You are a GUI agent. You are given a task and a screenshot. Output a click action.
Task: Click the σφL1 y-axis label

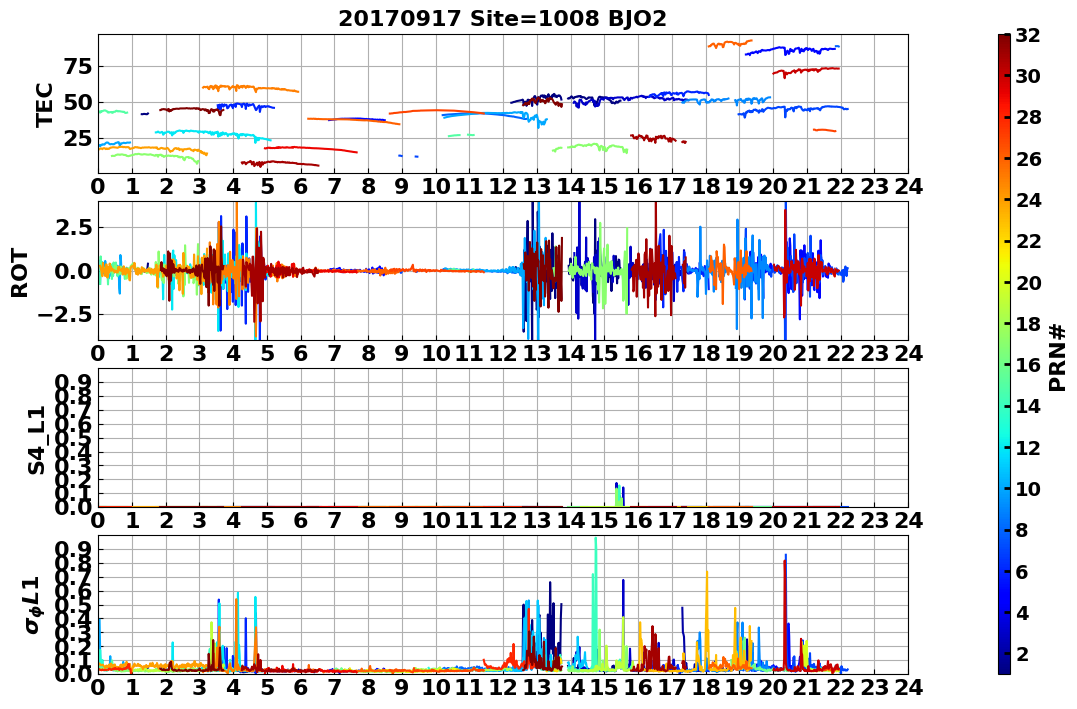click(x=34, y=605)
